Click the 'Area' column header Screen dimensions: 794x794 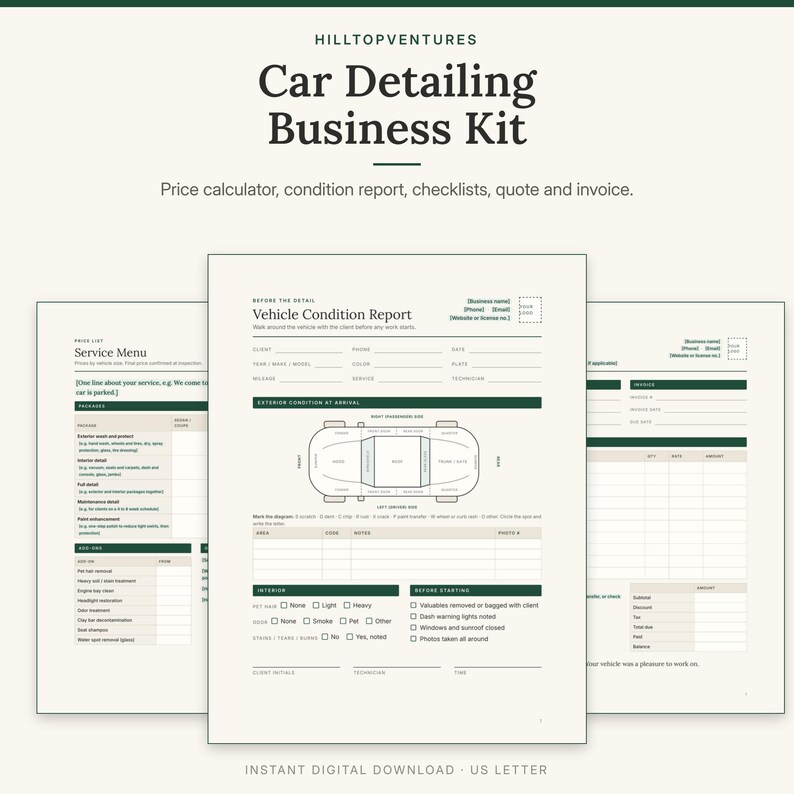pyautogui.click(x=287, y=533)
